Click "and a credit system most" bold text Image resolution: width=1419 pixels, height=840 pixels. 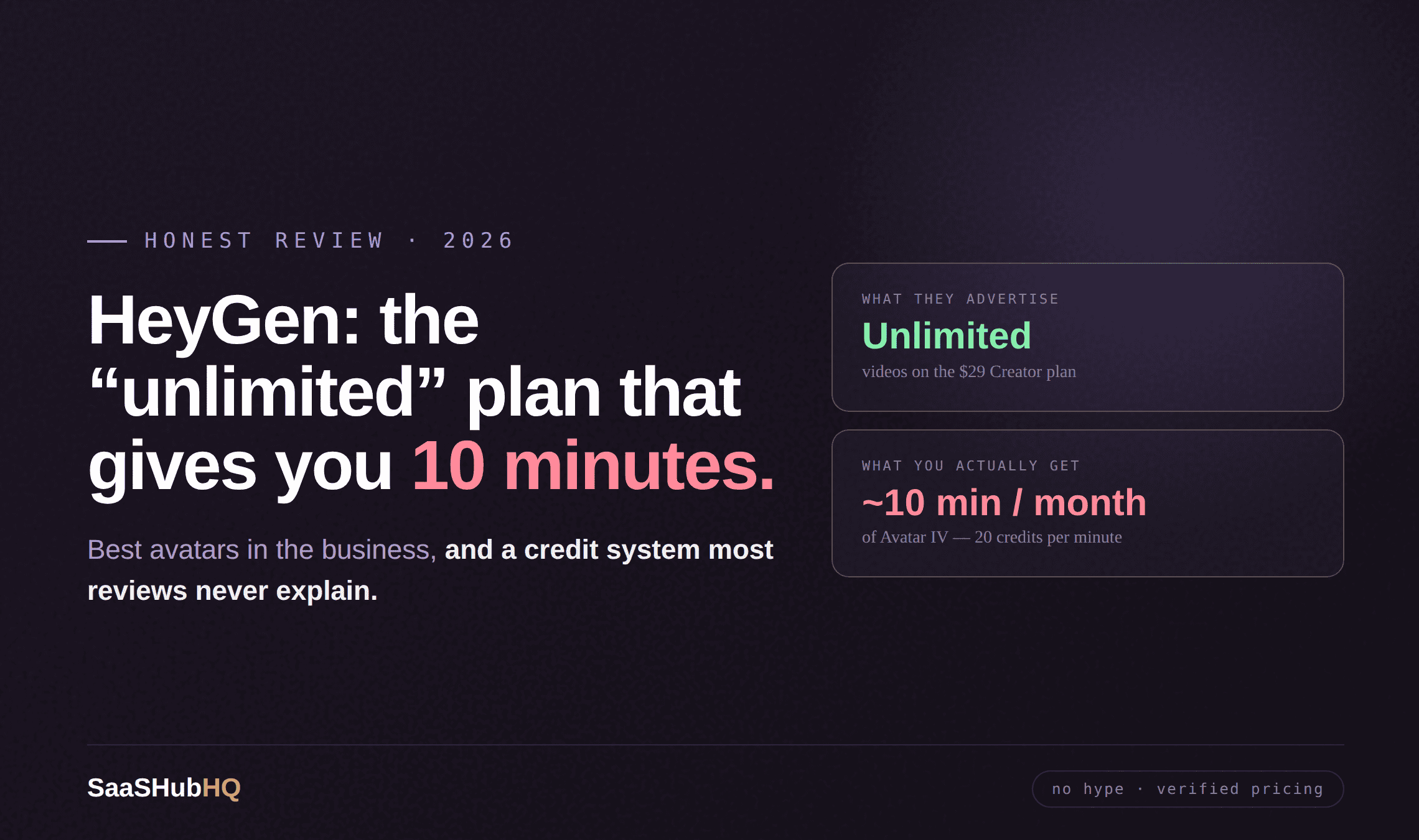pyautogui.click(x=609, y=550)
